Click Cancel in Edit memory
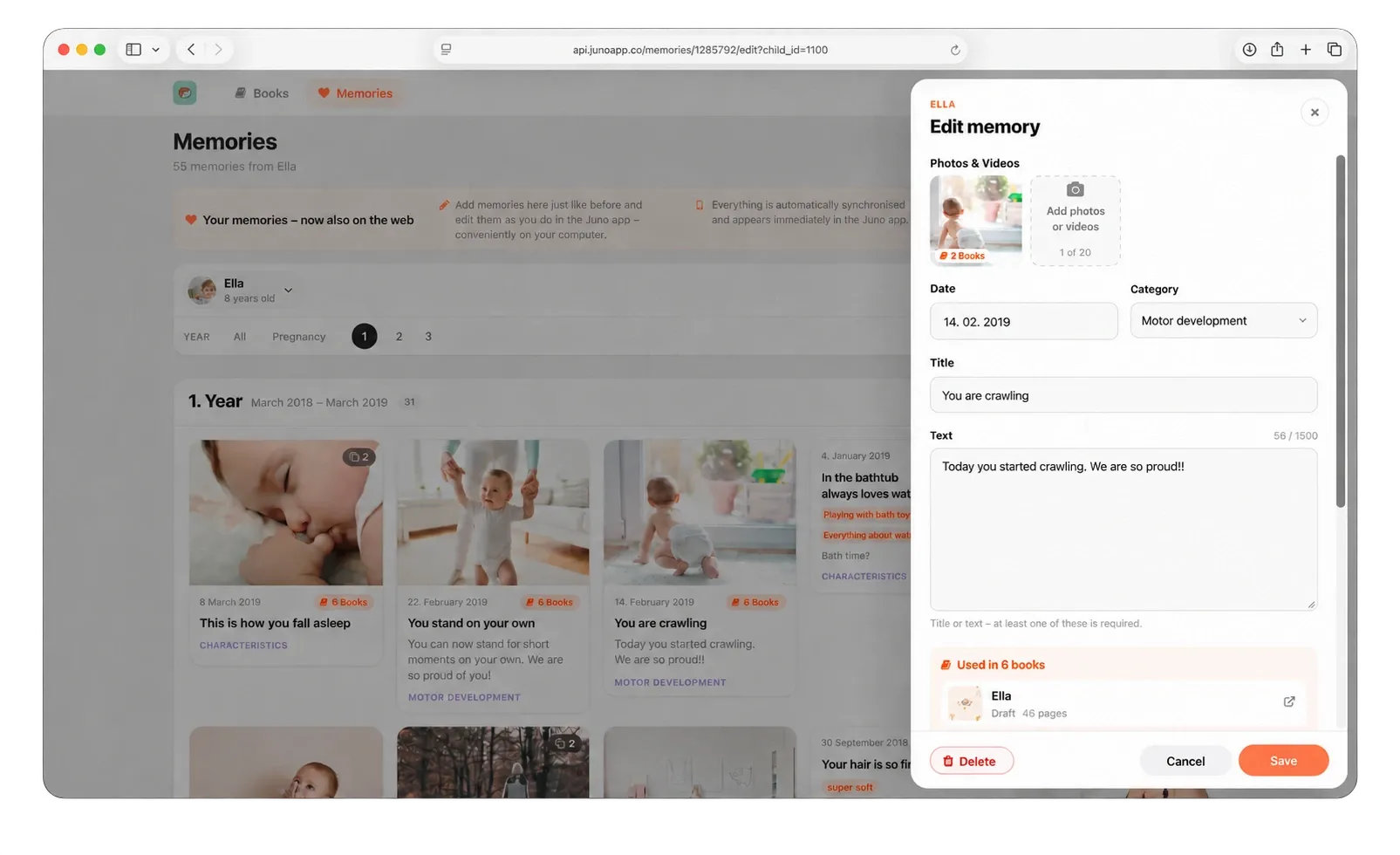 (x=1185, y=761)
